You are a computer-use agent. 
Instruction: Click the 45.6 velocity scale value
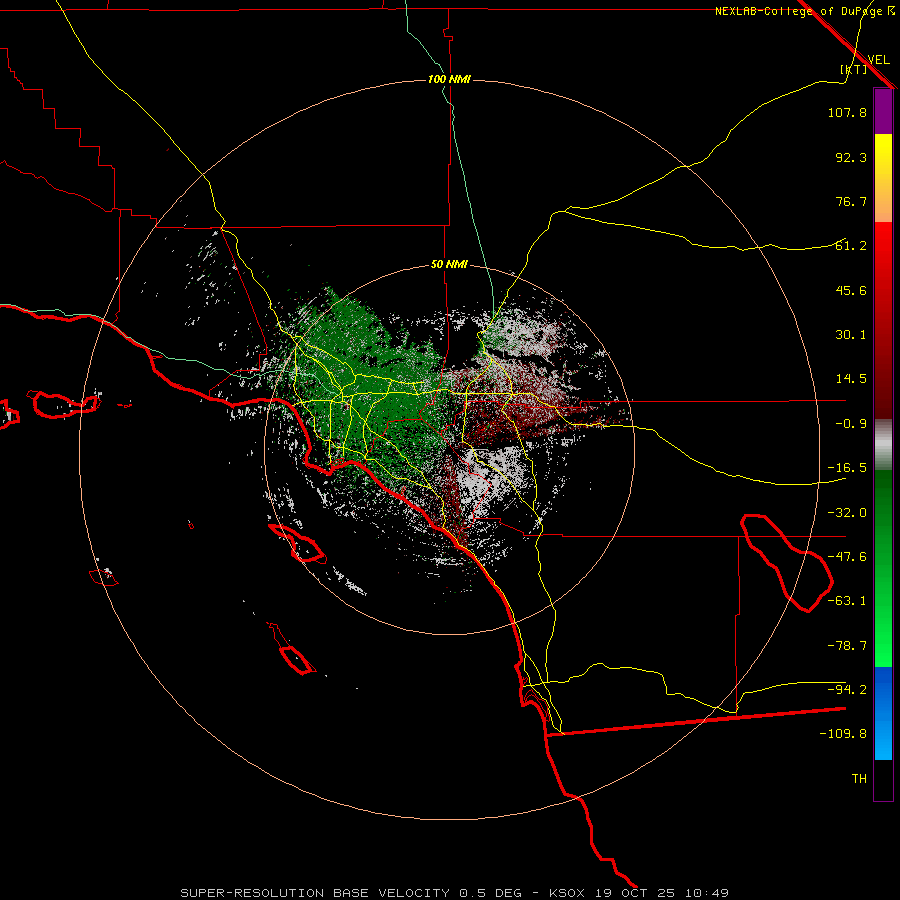click(851, 290)
